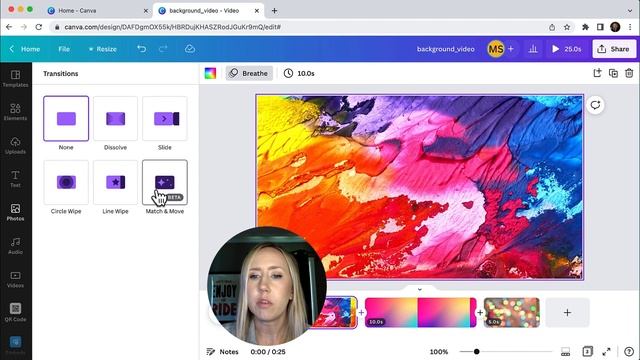Edit the background_video design title

pyautogui.click(x=446, y=49)
